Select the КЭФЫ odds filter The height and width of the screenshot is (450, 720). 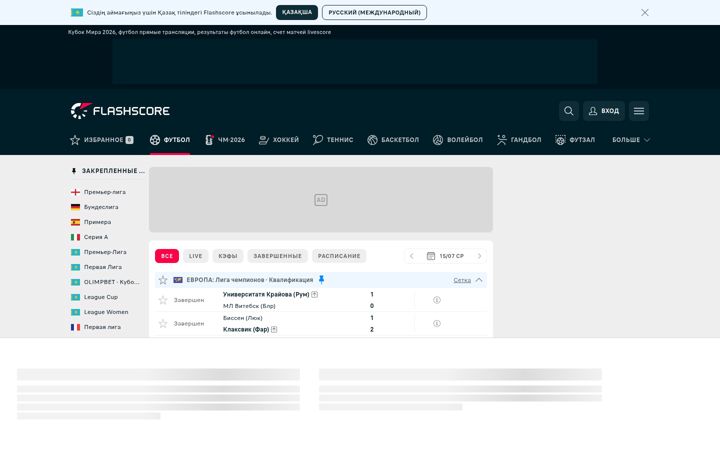[x=228, y=256]
